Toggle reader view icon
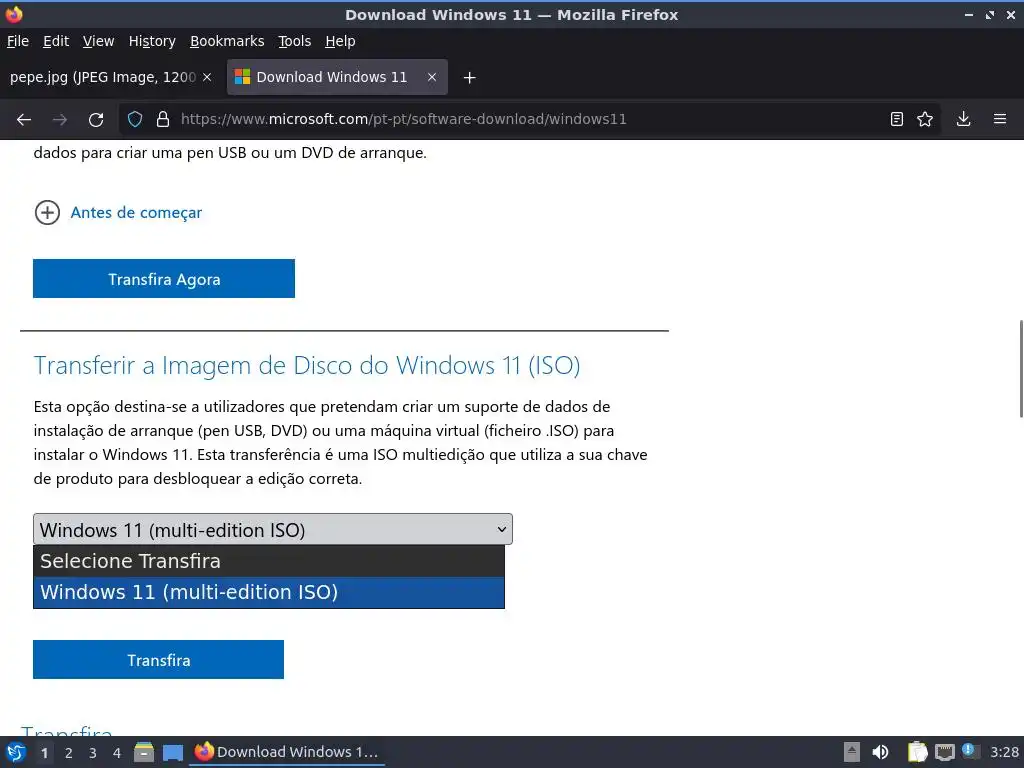Image resolution: width=1024 pixels, height=768 pixels. point(897,119)
